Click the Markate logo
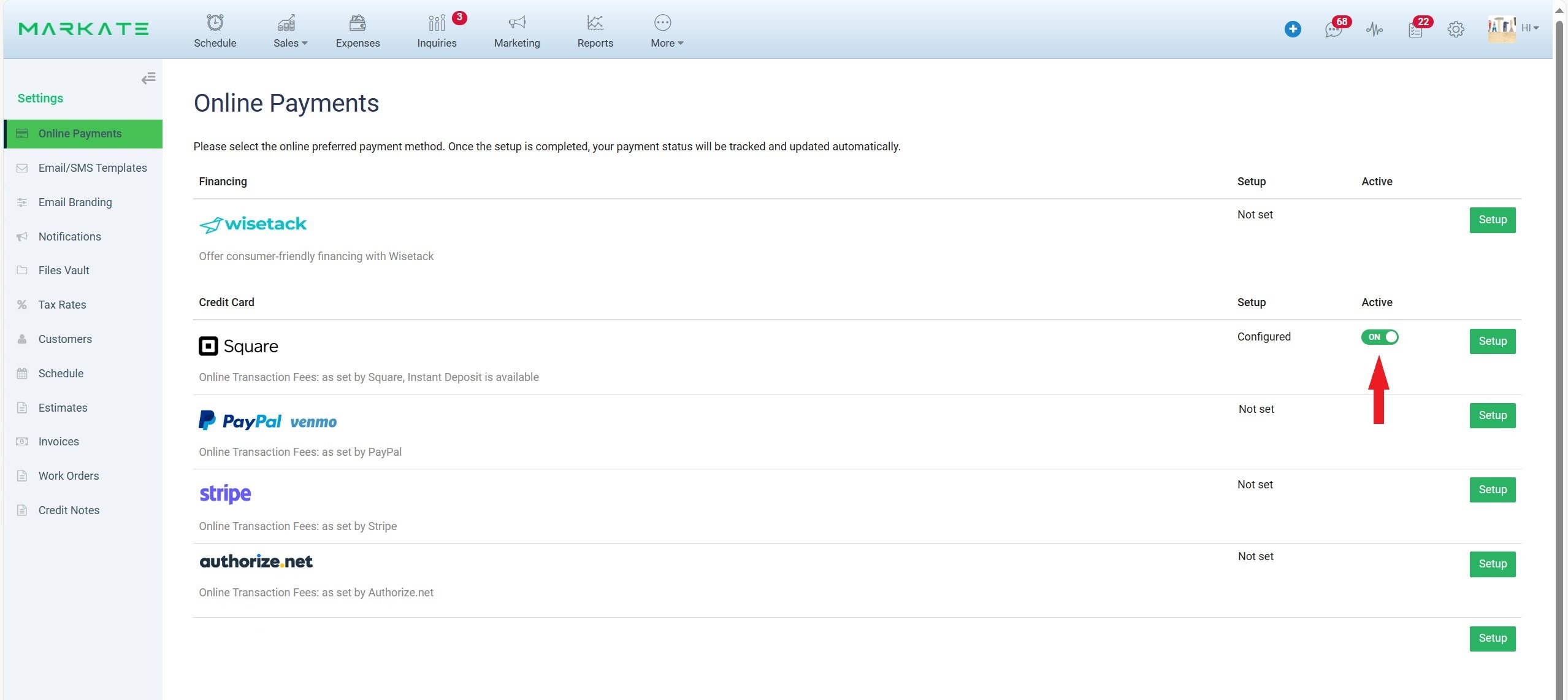Screen dimensions: 1568x700 (83, 29)
